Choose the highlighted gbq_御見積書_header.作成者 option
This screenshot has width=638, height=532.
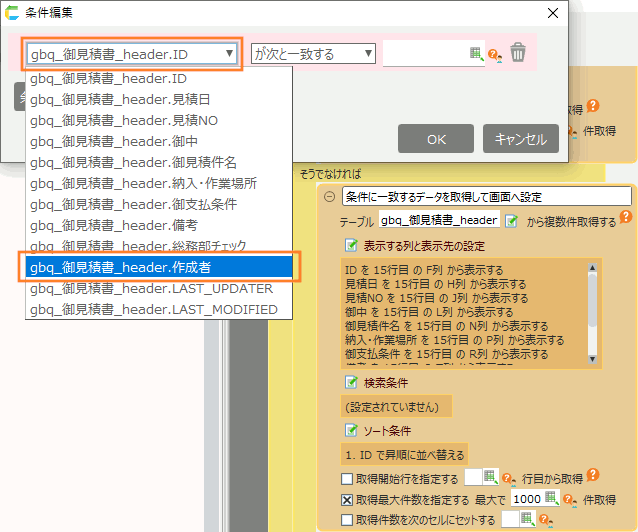click(x=159, y=267)
